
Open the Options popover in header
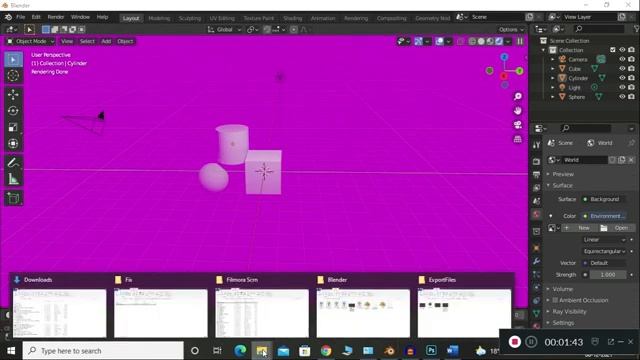click(x=511, y=29)
